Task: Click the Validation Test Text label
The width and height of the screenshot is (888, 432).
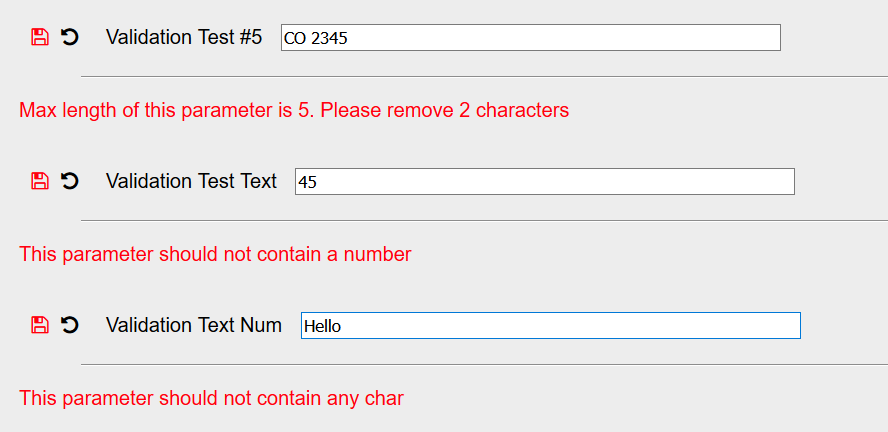Action: 191,181
